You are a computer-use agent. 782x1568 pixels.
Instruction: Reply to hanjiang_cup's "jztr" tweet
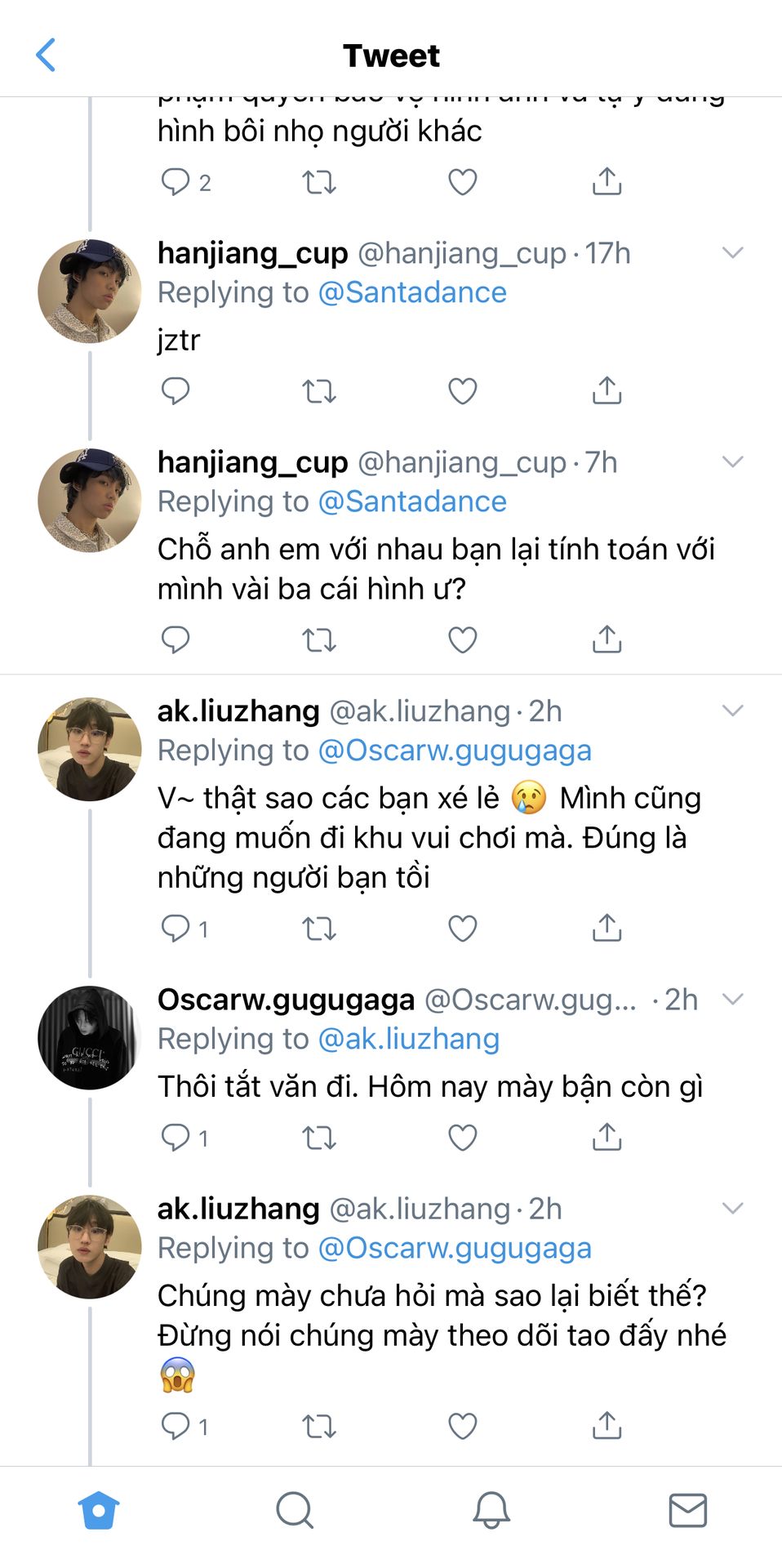[176, 391]
